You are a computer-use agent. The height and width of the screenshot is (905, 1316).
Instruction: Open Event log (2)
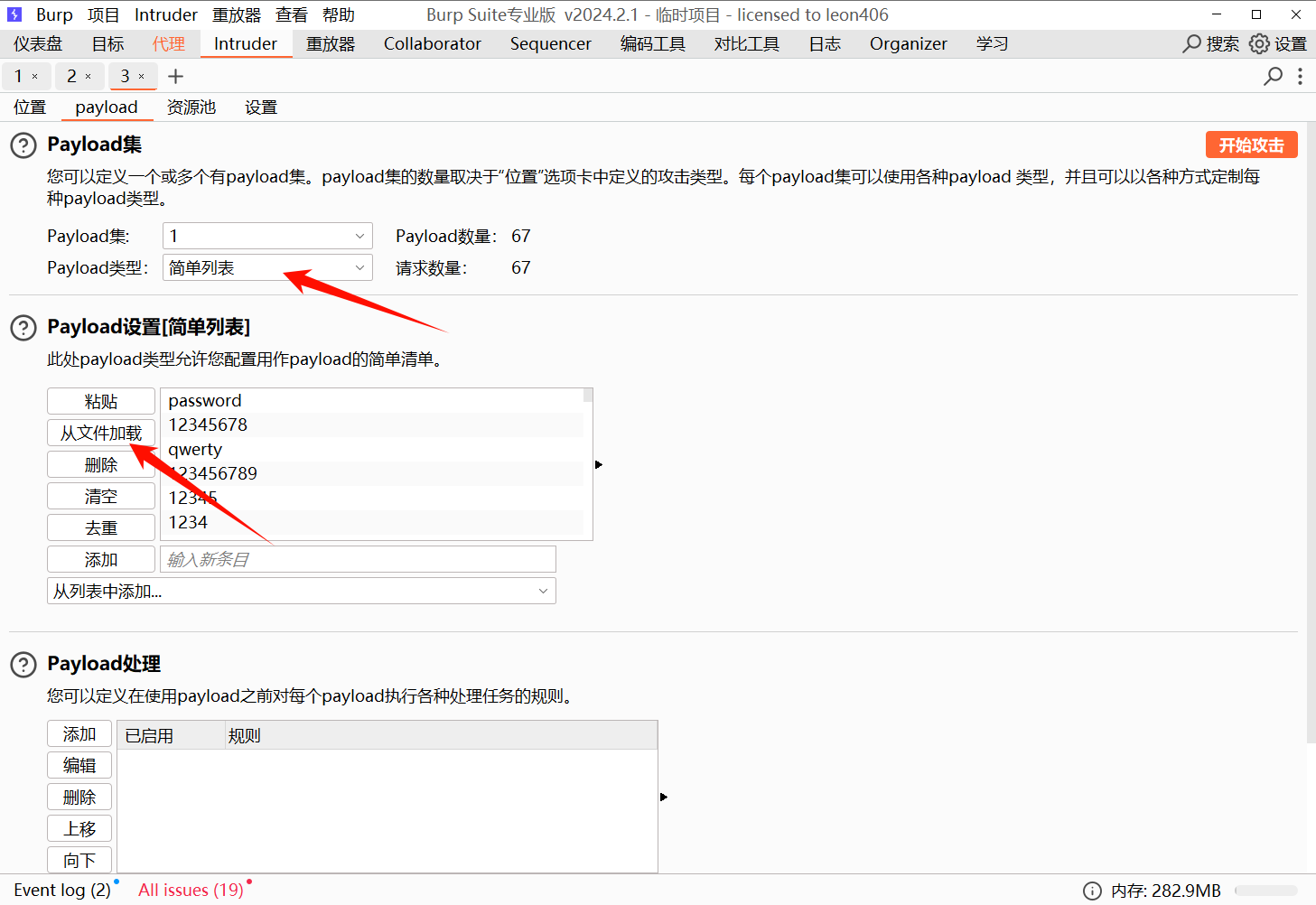pos(62,890)
